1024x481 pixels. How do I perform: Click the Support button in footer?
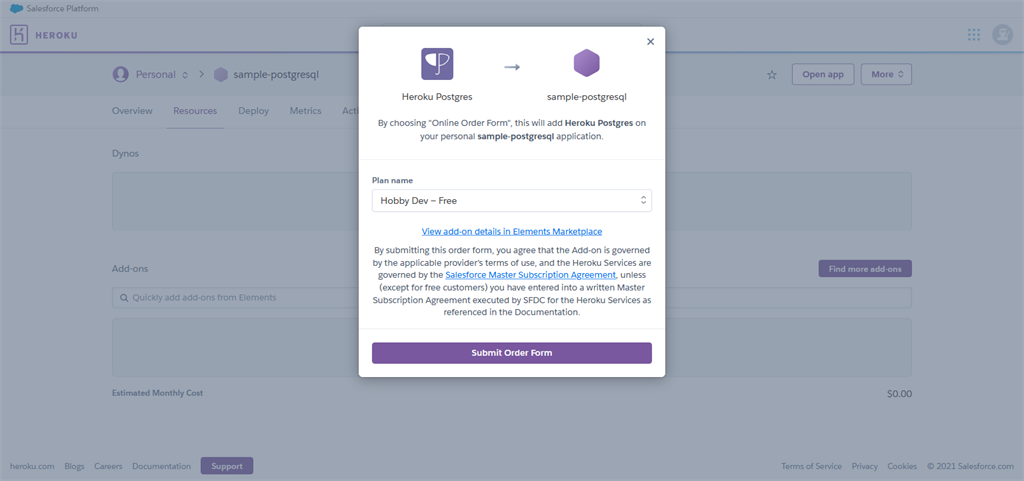click(227, 466)
